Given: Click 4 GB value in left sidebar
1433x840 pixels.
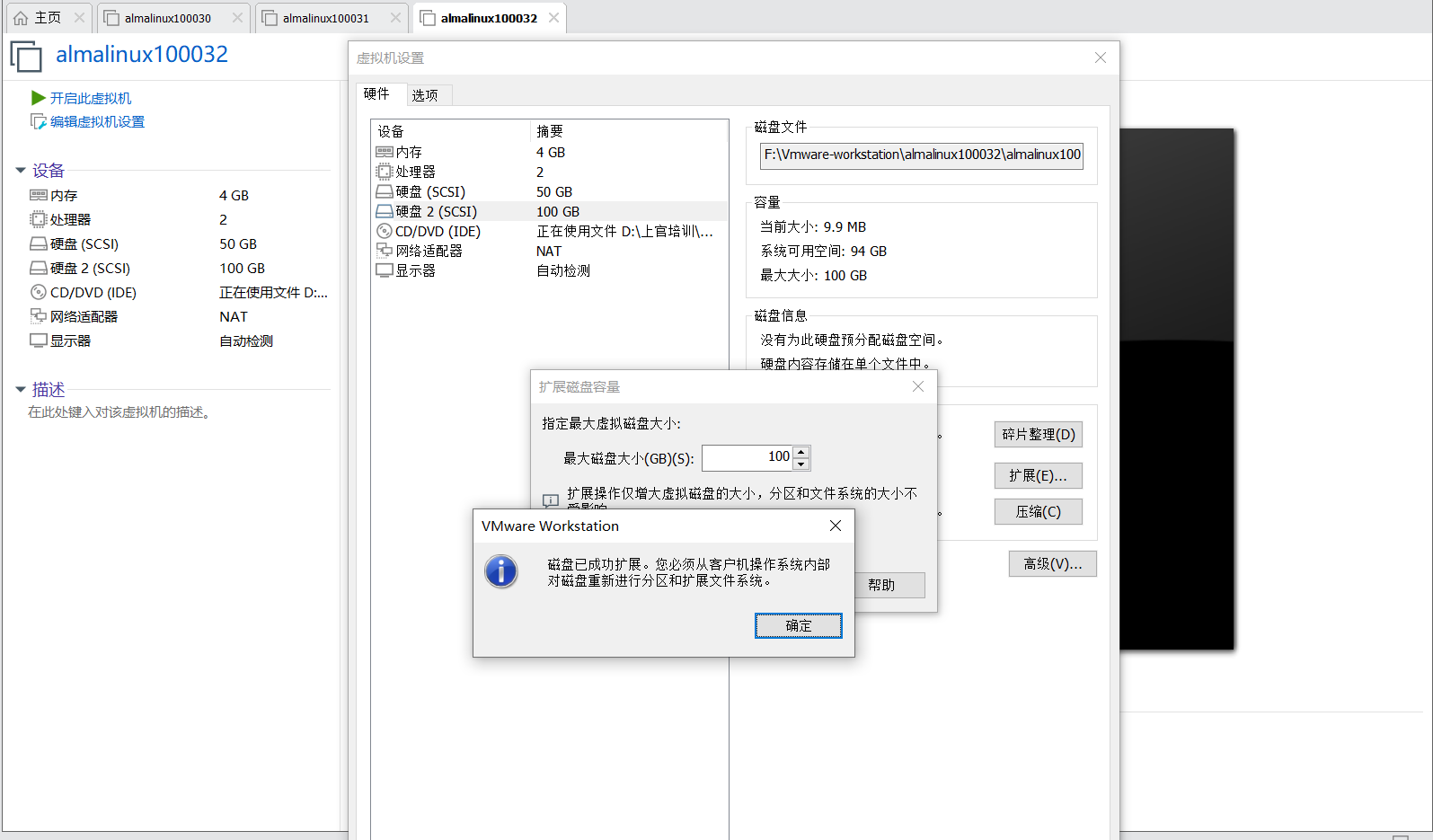Looking at the screenshot, I should tap(234, 195).
